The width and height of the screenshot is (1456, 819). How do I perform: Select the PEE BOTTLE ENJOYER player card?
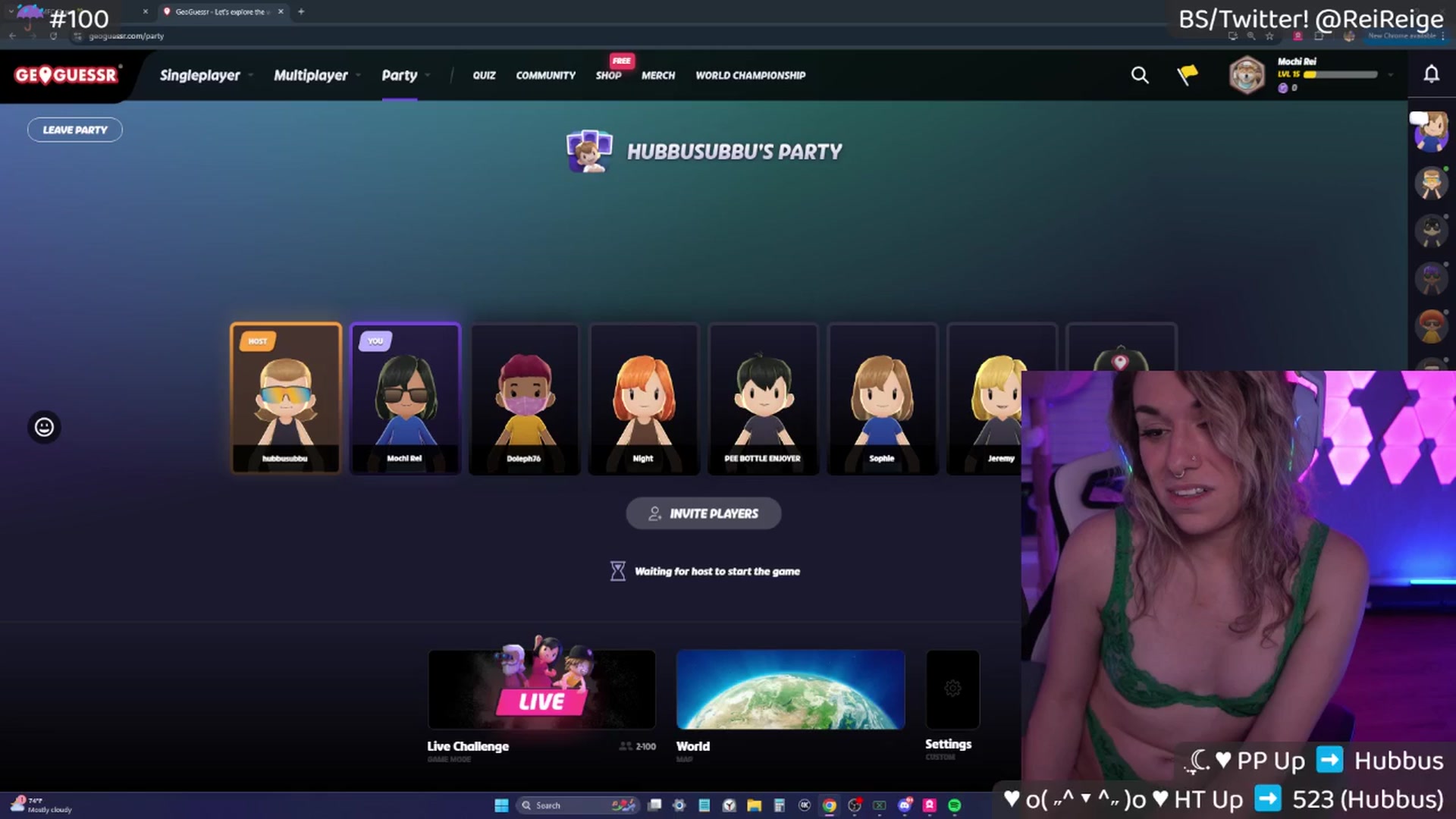coord(762,398)
